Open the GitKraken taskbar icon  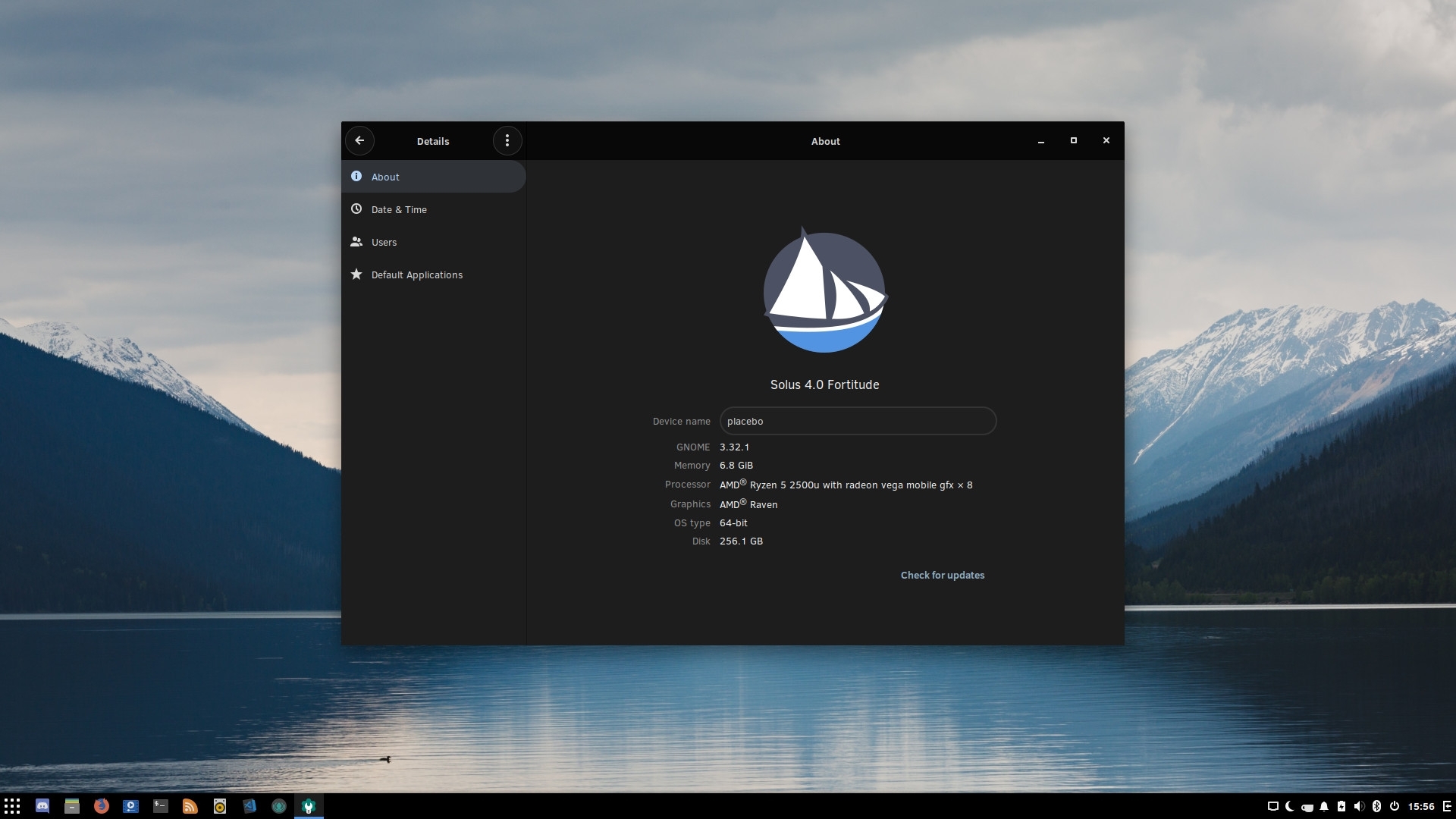tap(279, 806)
